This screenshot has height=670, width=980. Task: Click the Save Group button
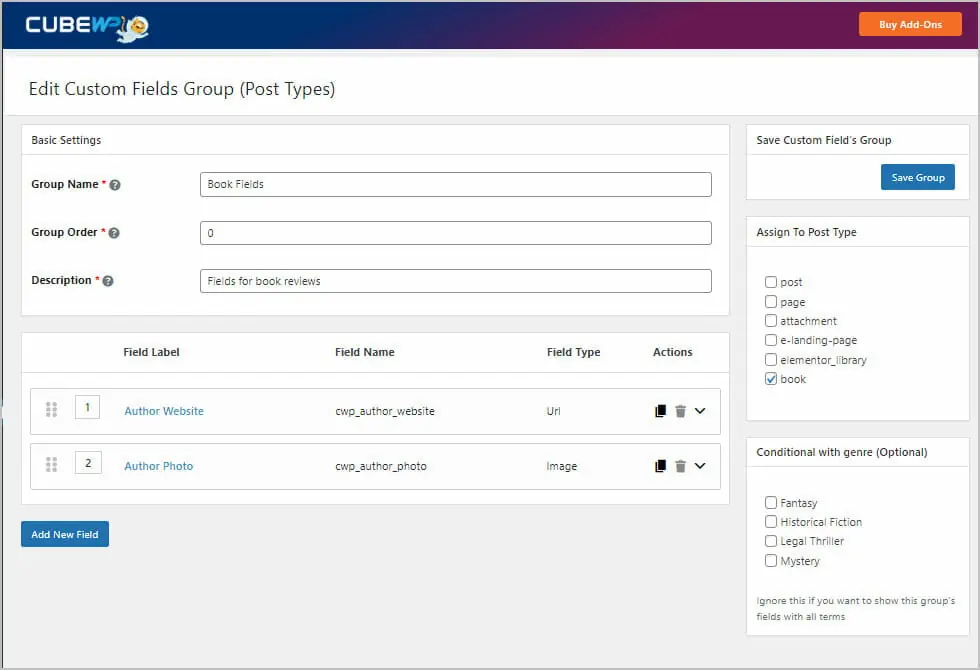(917, 177)
